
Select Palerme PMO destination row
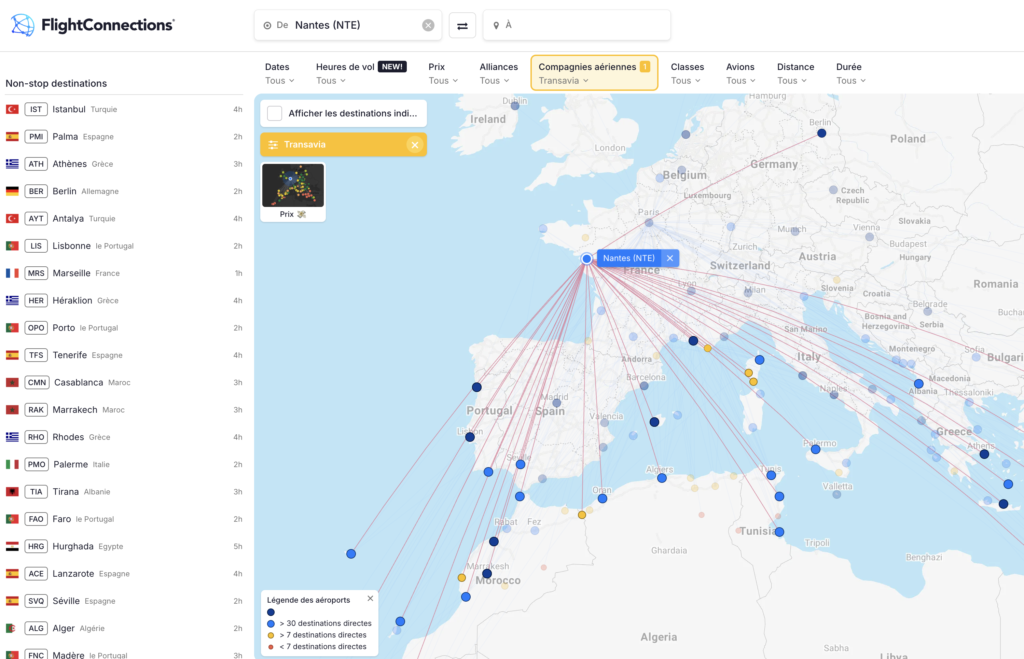coord(124,464)
